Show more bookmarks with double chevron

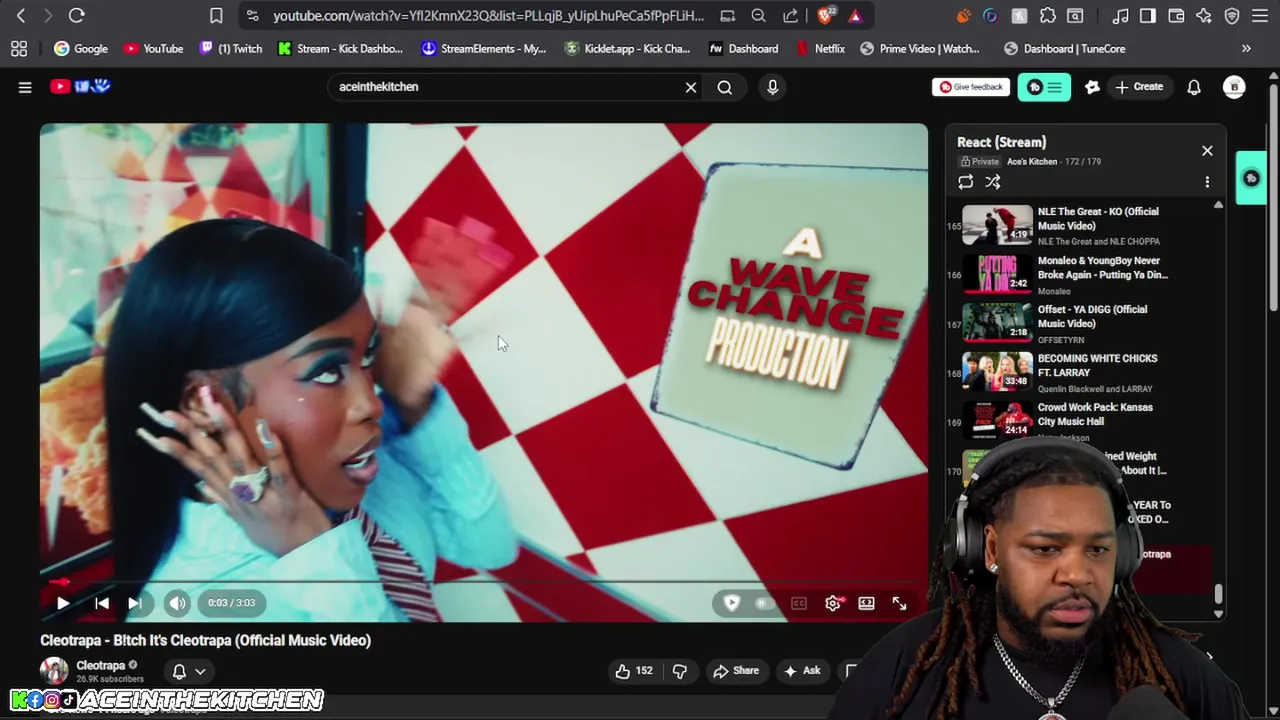pyautogui.click(x=1246, y=48)
